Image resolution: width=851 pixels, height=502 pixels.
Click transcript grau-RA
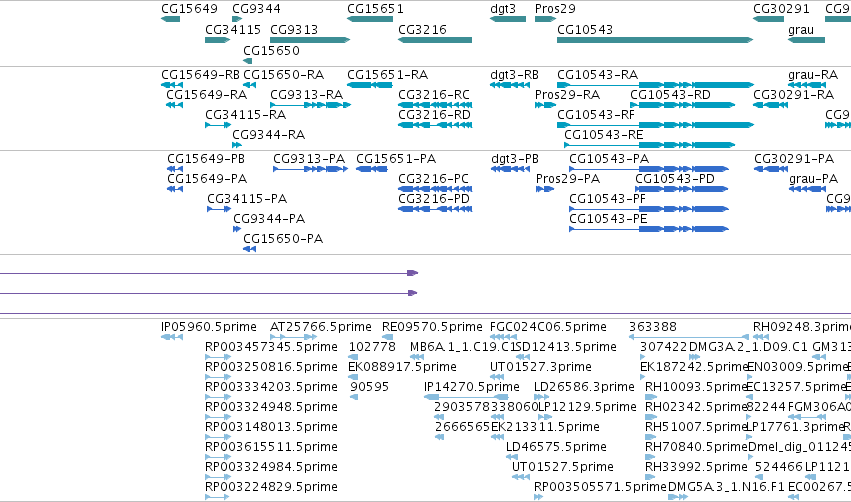(807, 85)
